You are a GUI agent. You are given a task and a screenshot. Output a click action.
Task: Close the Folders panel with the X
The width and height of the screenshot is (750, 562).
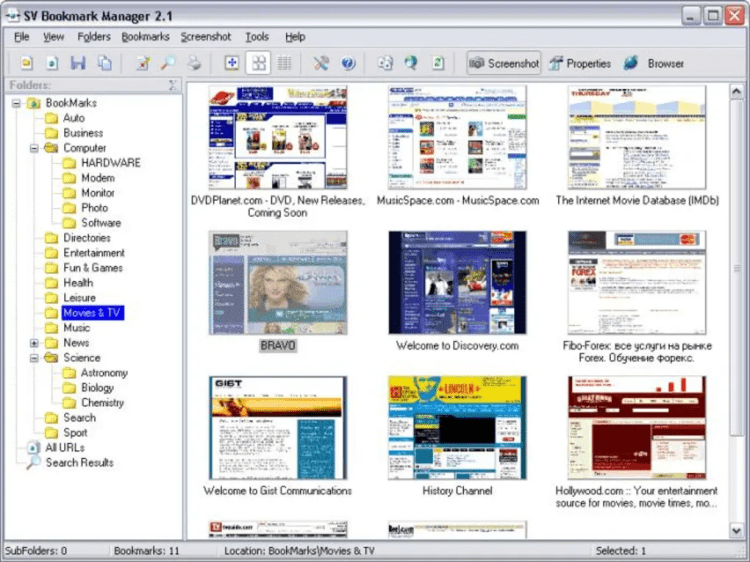[173, 85]
